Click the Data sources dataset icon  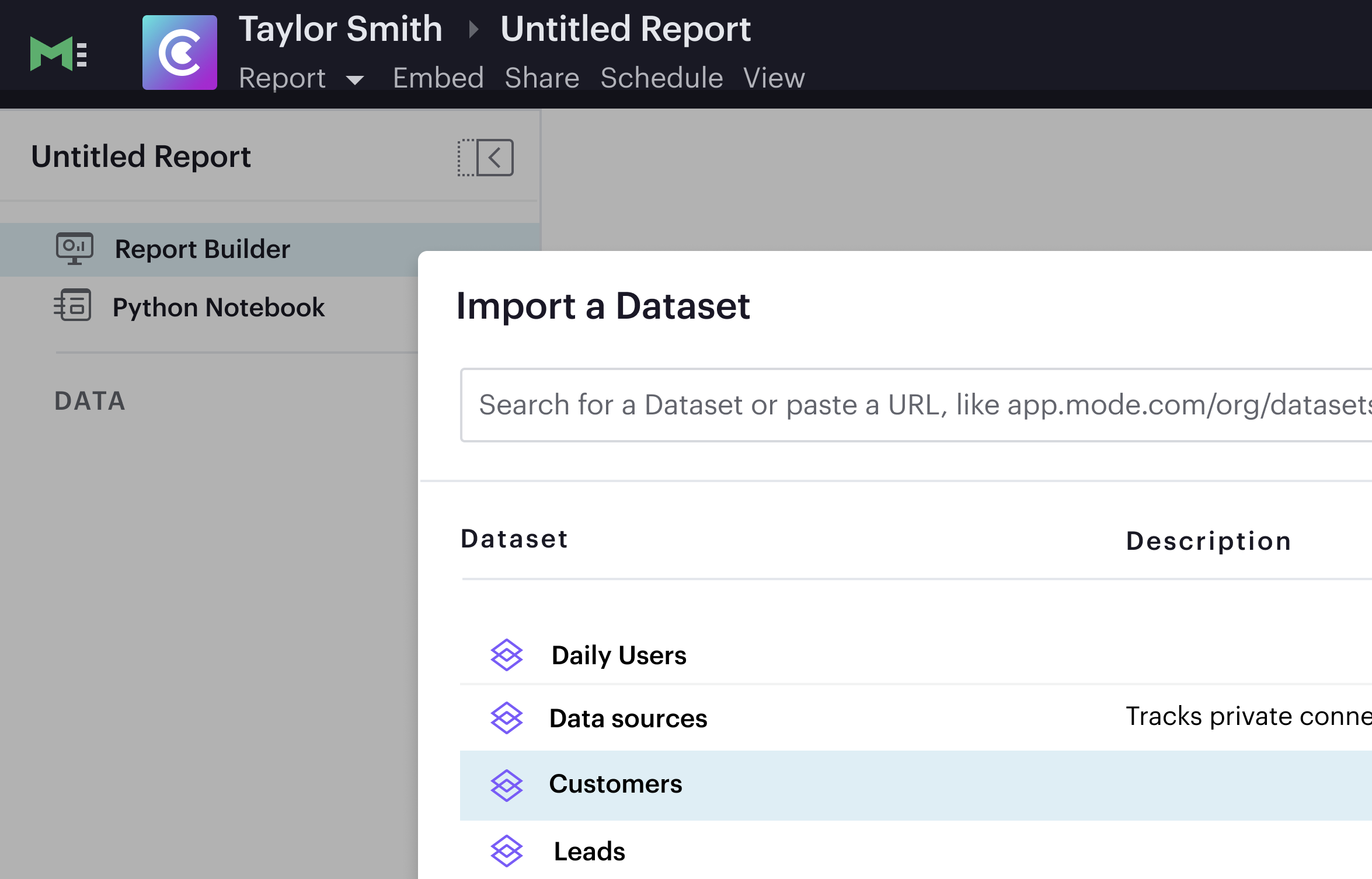[x=506, y=717]
